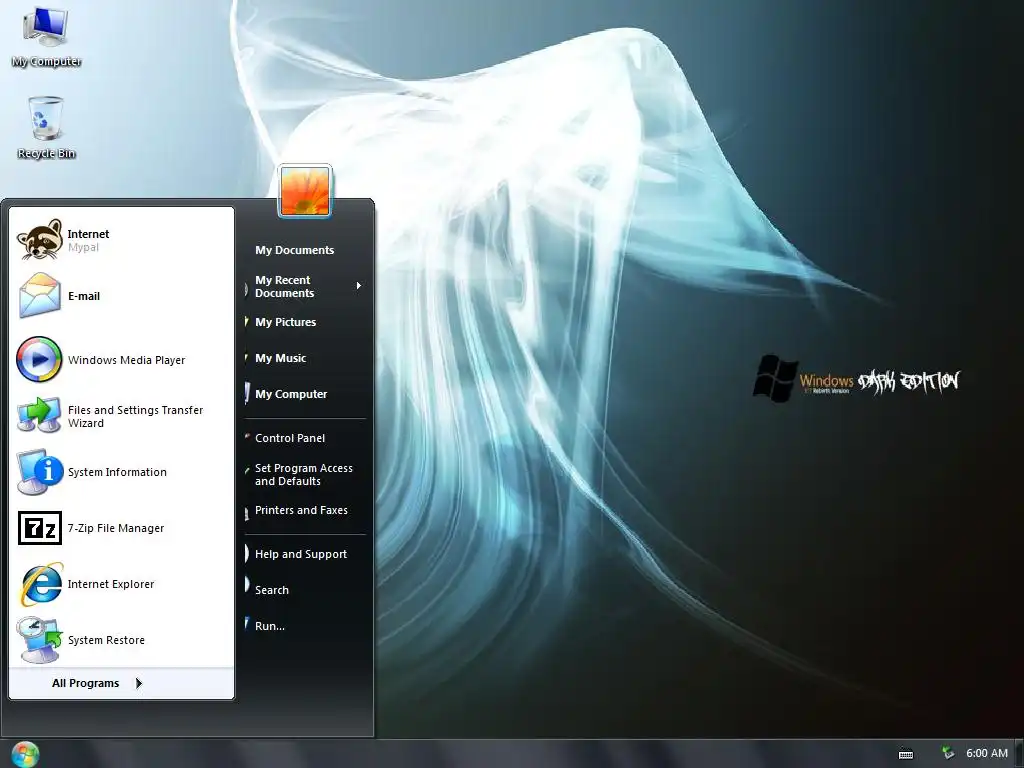Viewport: 1024px width, 768px height.
Task: Click the System Restore text label
Action: 106,640
